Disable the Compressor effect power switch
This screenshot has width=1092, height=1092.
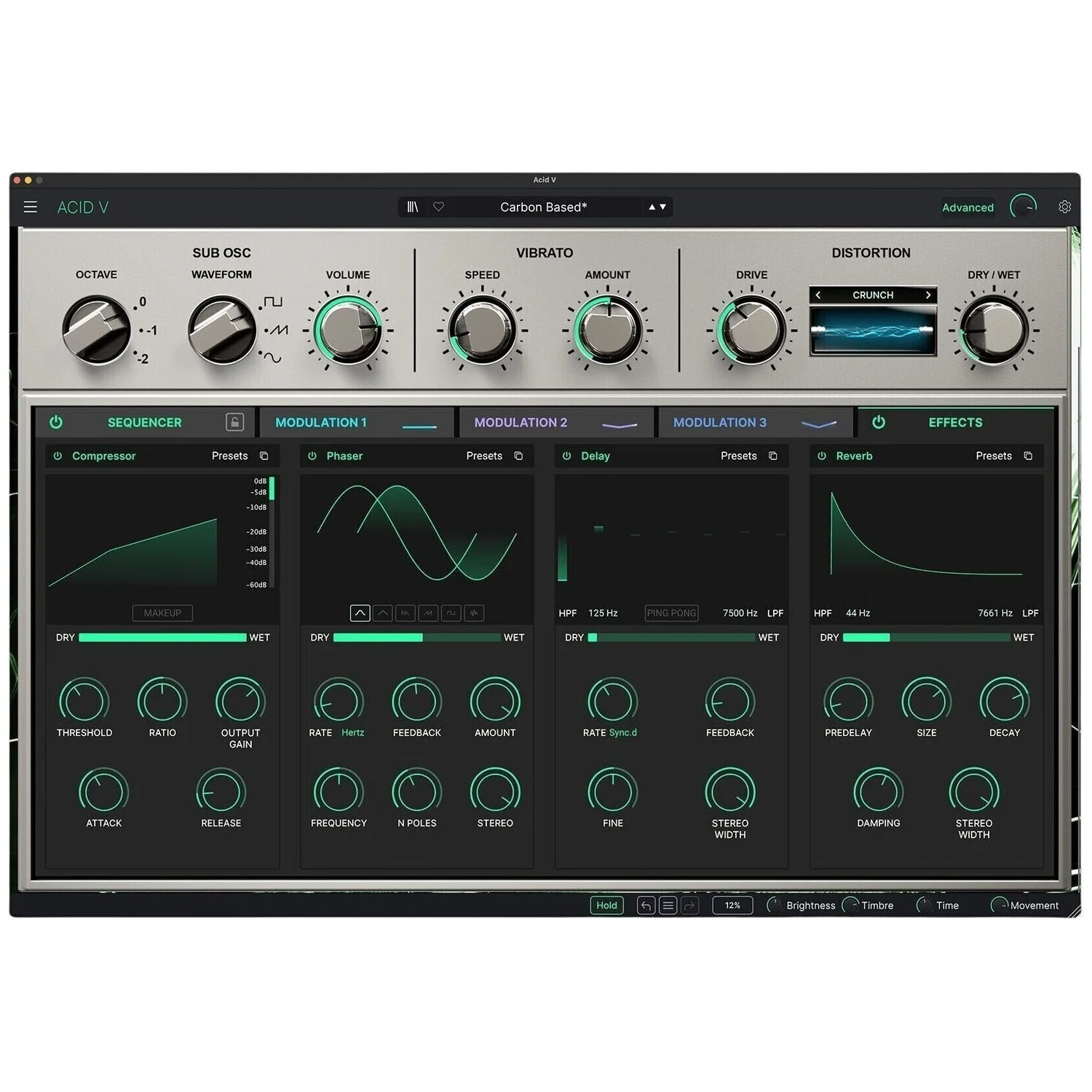[x=58, y=456]
